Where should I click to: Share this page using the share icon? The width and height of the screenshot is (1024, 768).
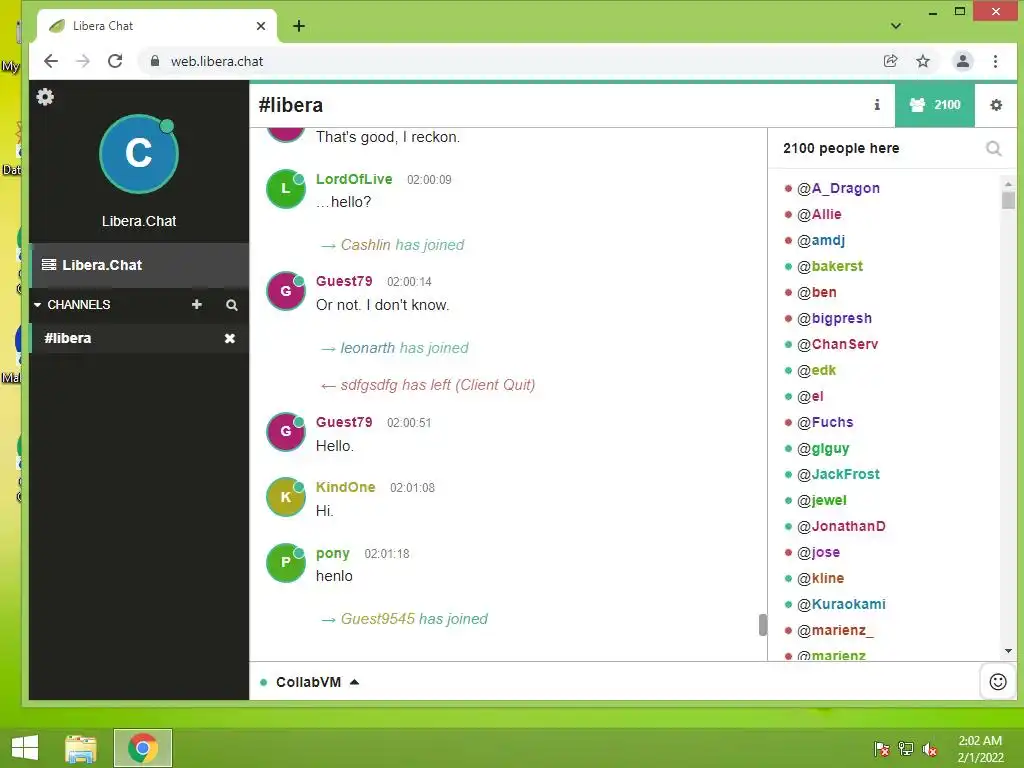890,61
